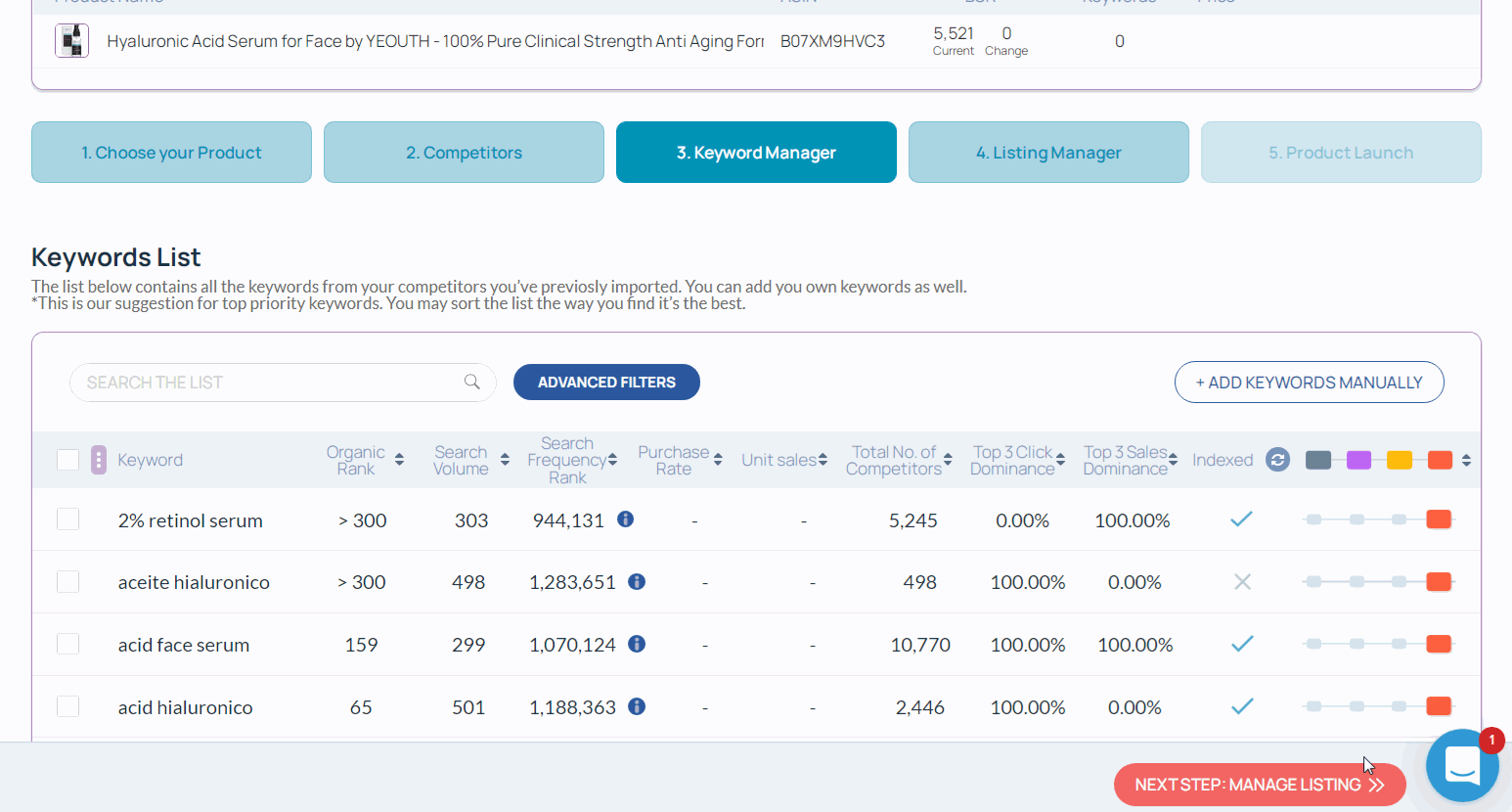Click the purple column options dots icon
The image size is (1512, 812).
click(x=99, y=460)
